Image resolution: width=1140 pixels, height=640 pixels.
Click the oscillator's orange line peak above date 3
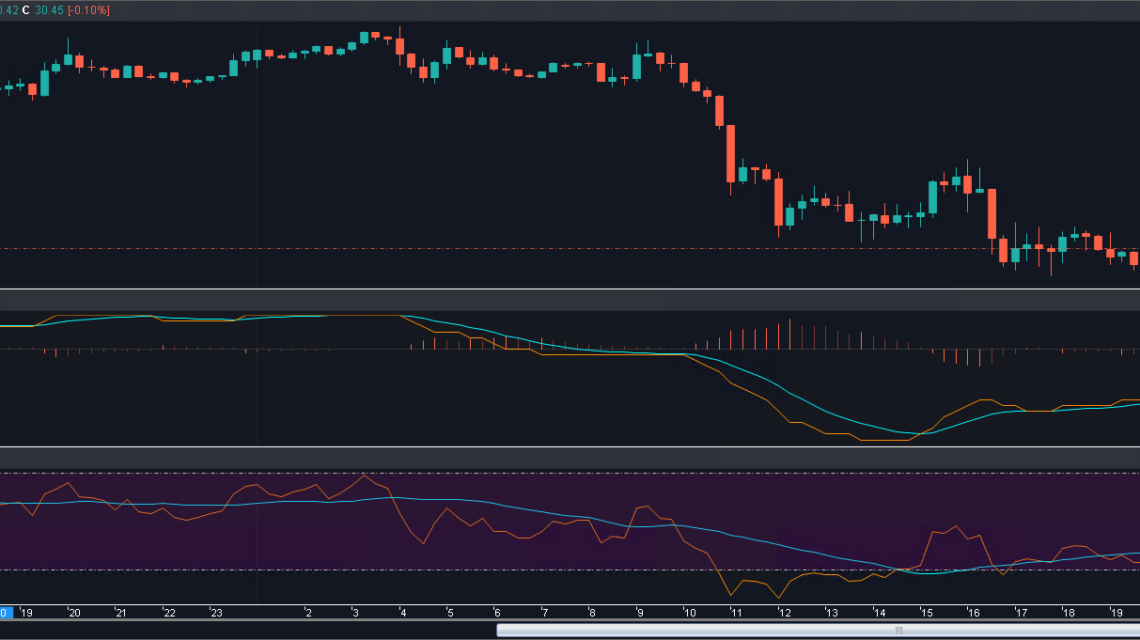(363, 475)
